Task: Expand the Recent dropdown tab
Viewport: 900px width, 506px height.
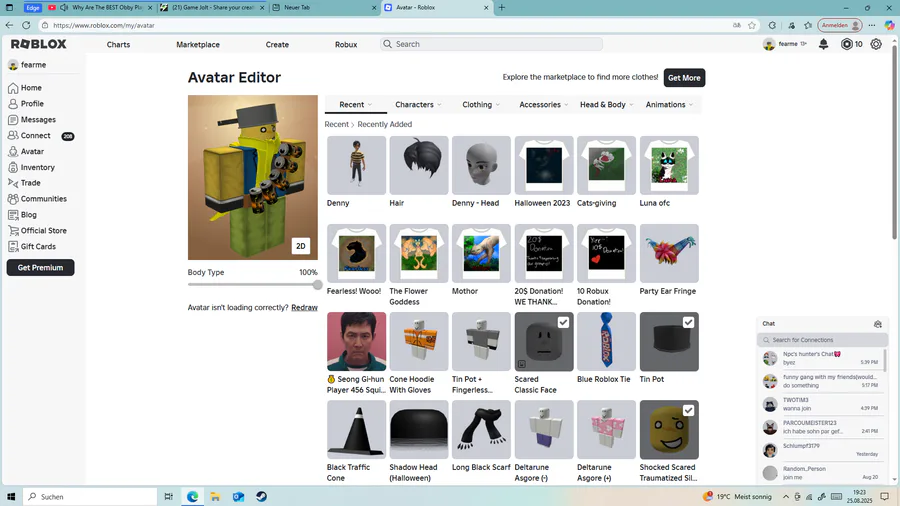Action: point(355,104)
